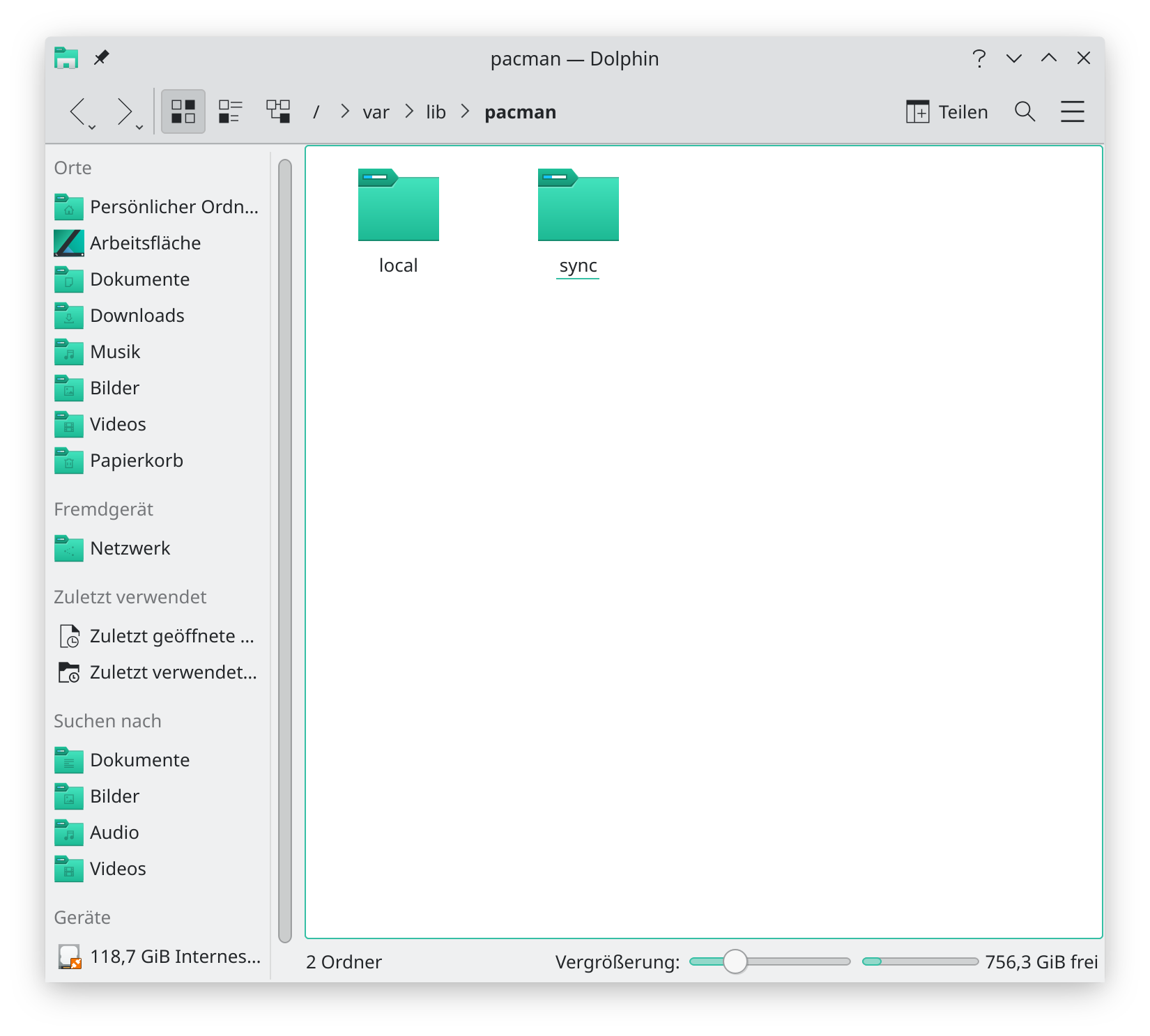The height and width of the screenshot is (1036, 1150).
Task: Navigate to var in breadcrumb
Action: click(376, 112)
